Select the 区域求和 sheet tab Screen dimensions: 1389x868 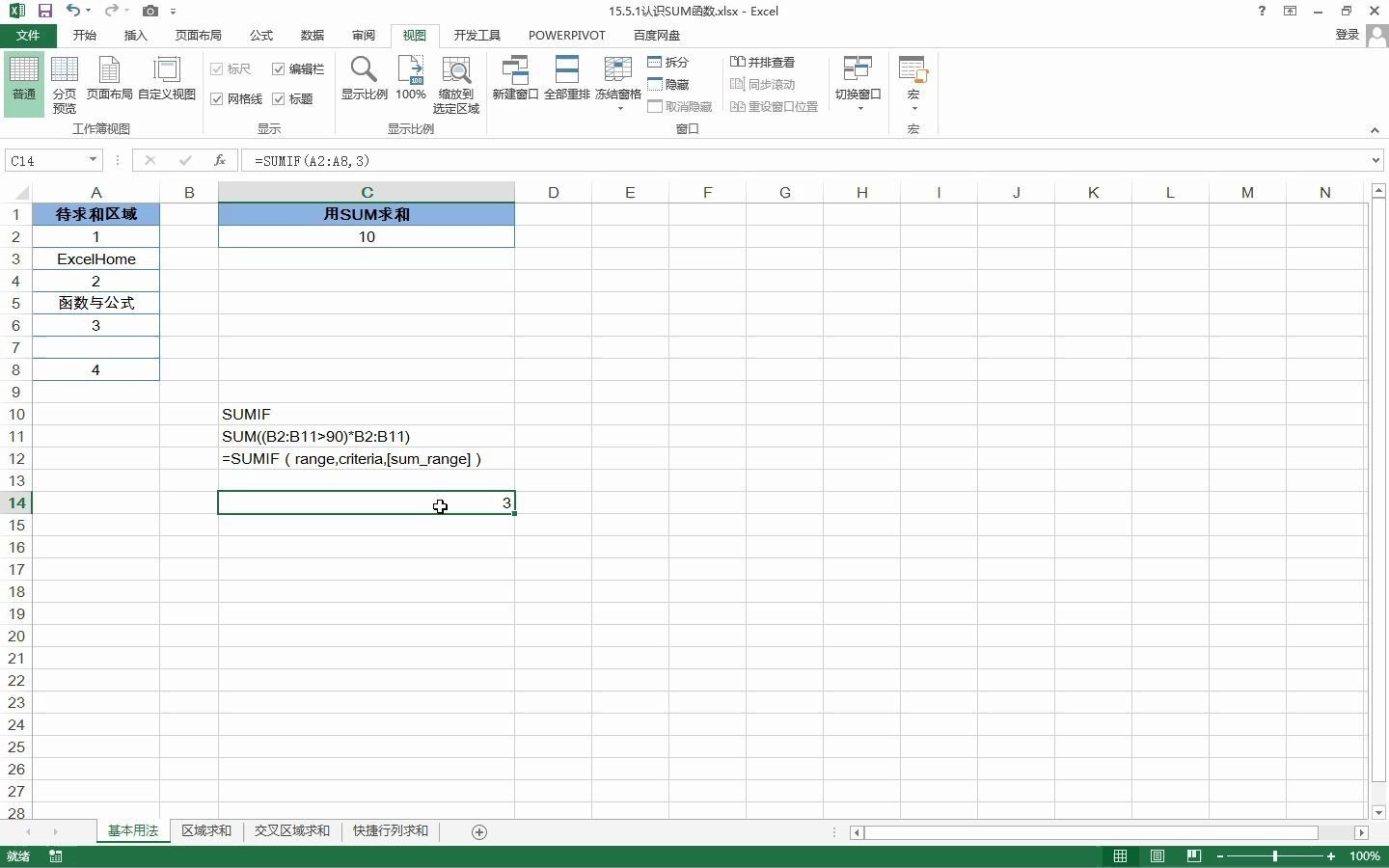(x=206, y=831)
